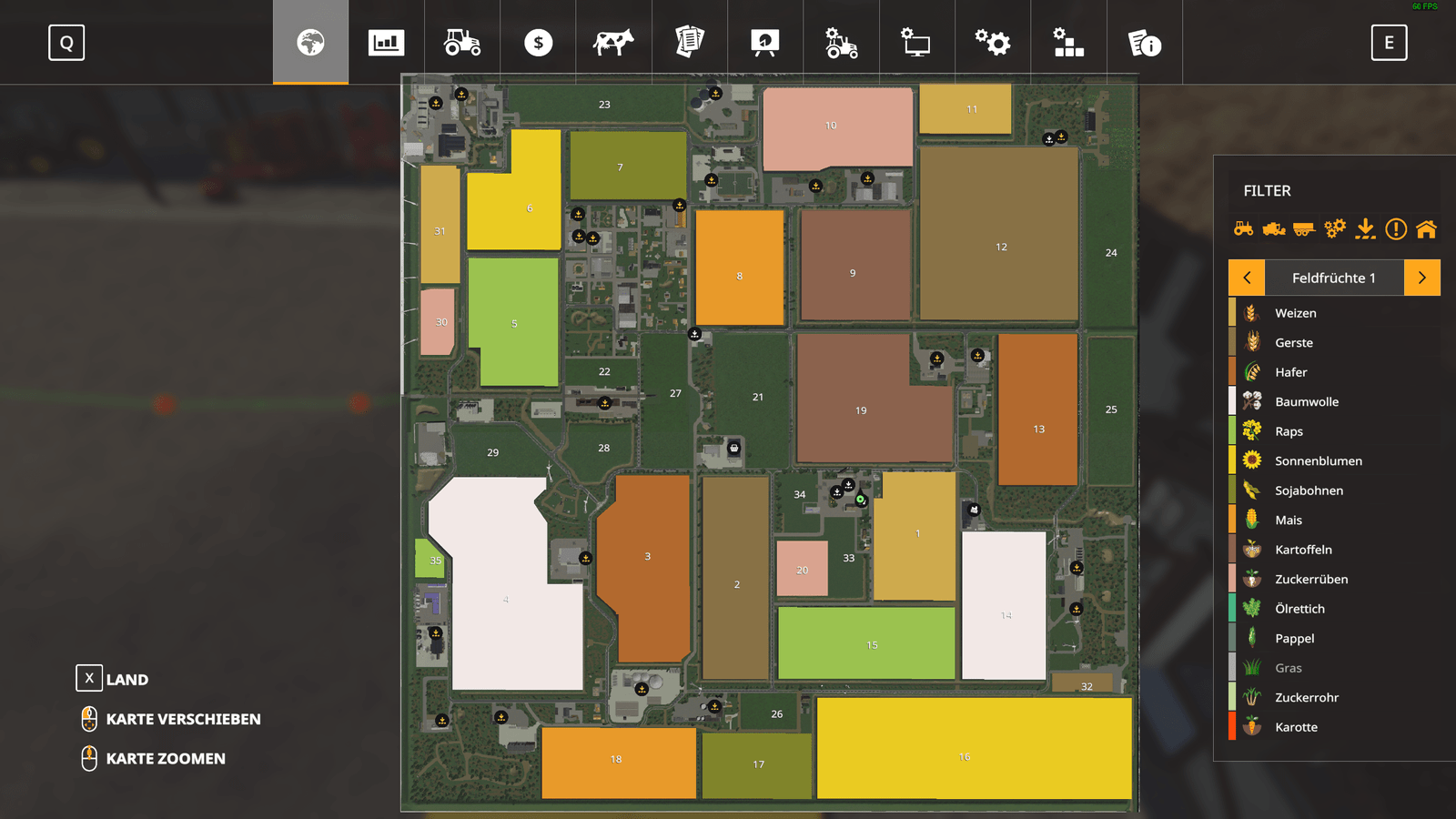Toggle the exclamation mark missions filter
The image size is (1456, 819).
point(1396,228)
